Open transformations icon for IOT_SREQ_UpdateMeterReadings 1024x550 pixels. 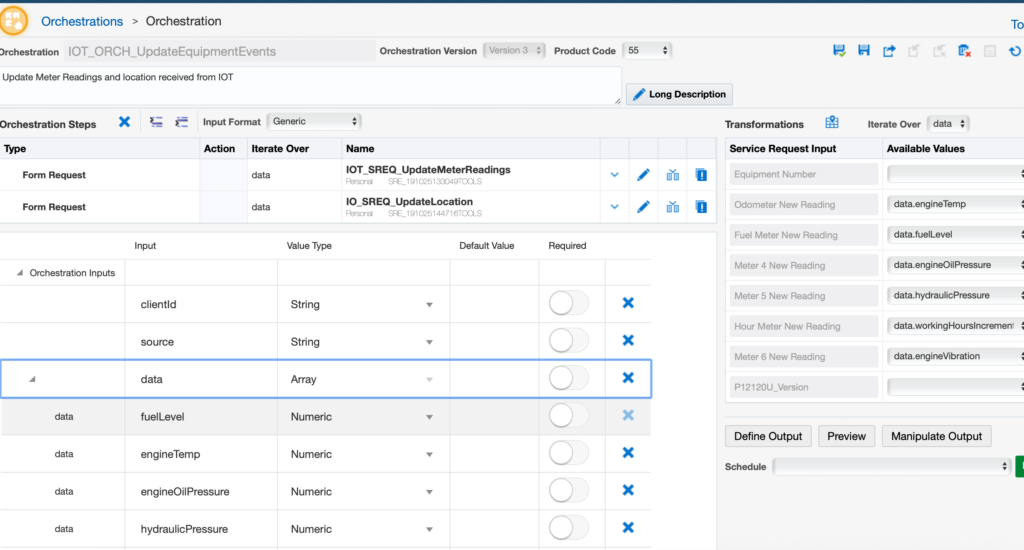tap(673, 175)
